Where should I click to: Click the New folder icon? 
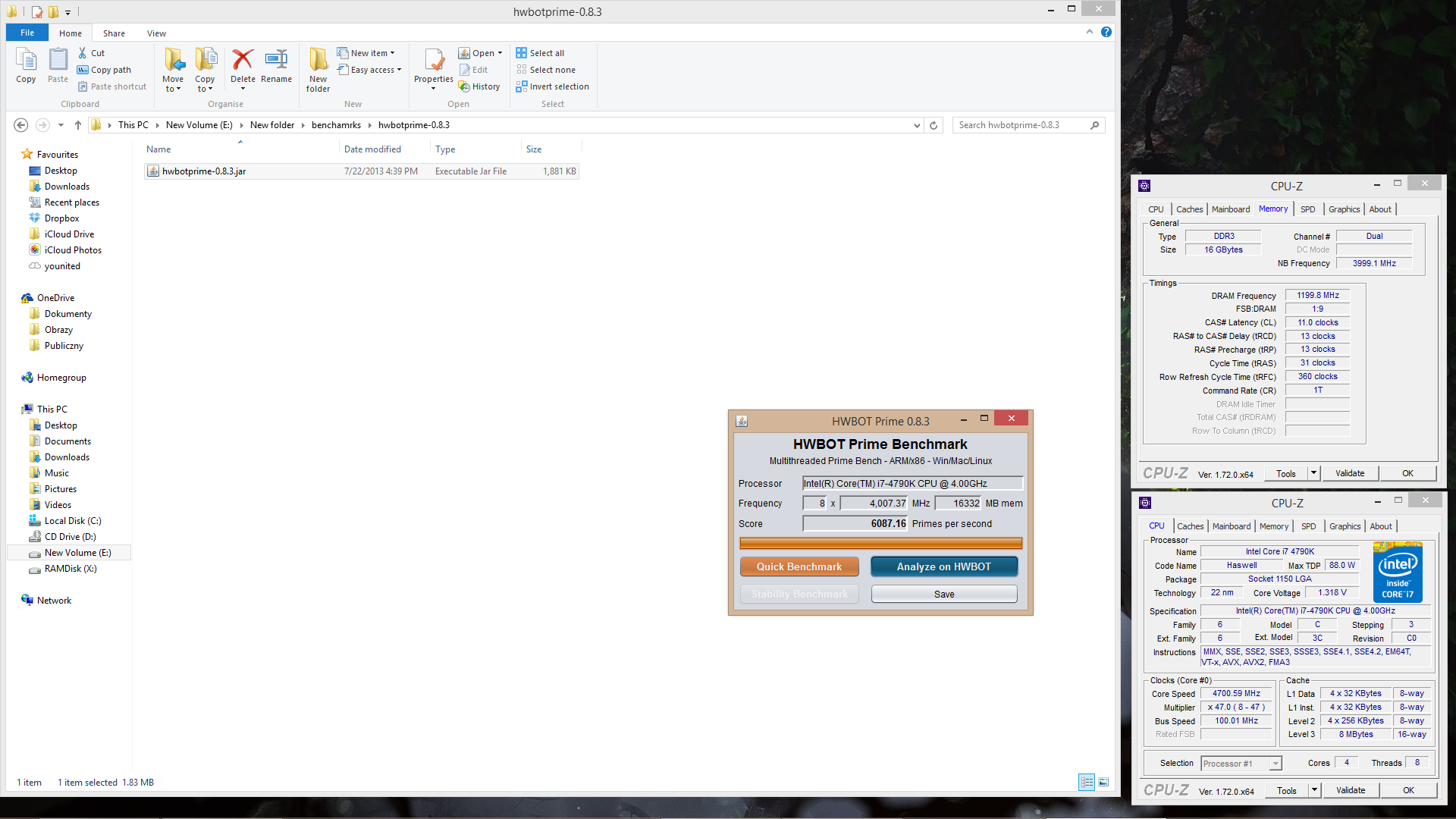(318, 59)
